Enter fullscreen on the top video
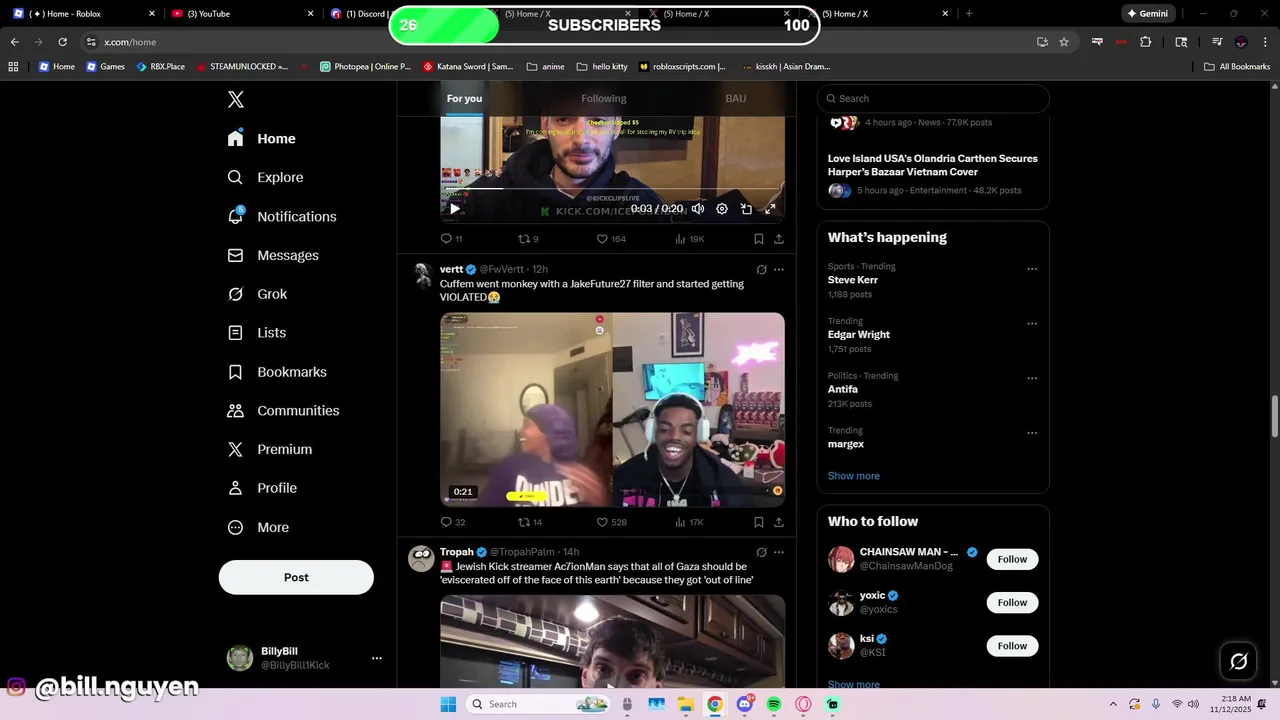 tap(770, 209)
